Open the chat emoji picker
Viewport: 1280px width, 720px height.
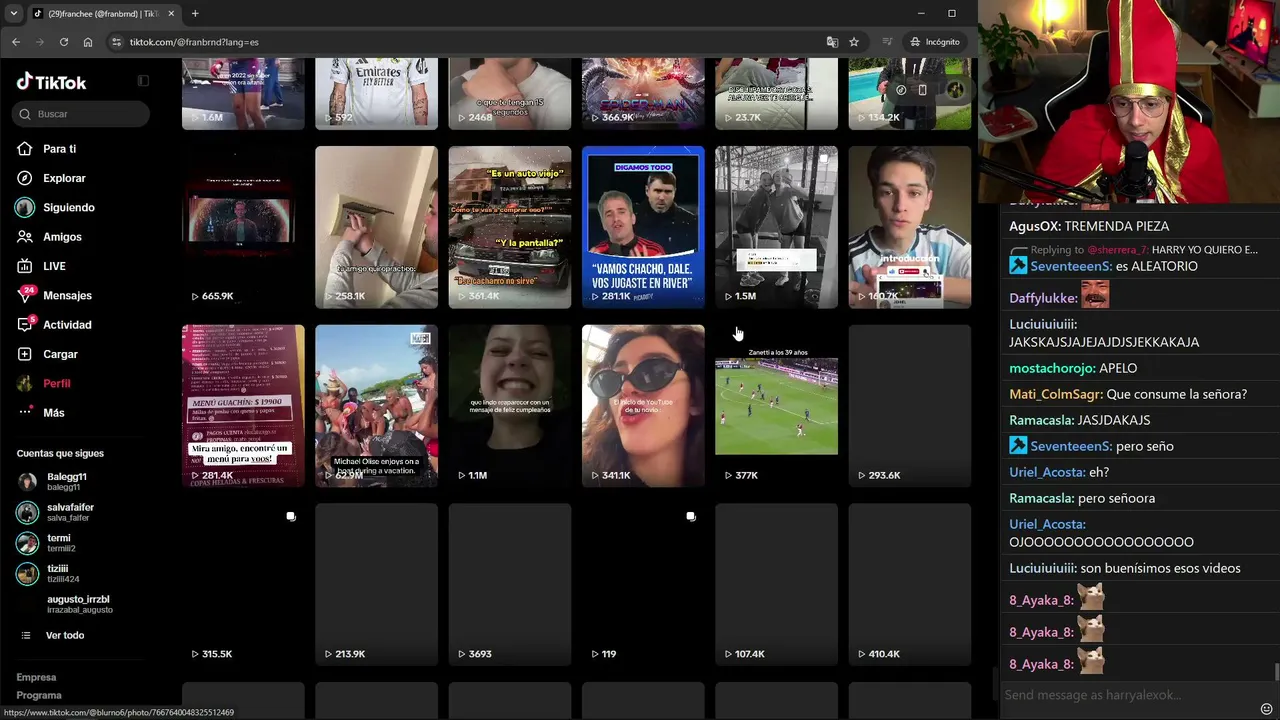coord(1266,709)
